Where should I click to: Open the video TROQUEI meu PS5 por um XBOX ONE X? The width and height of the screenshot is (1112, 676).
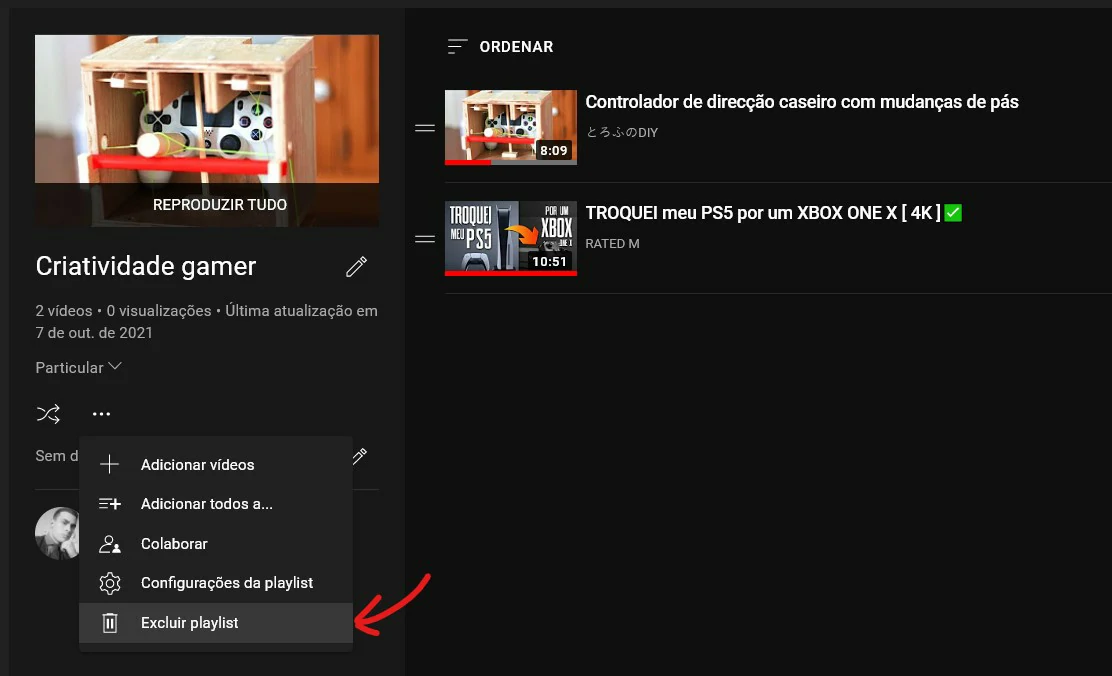pos(773,213)
